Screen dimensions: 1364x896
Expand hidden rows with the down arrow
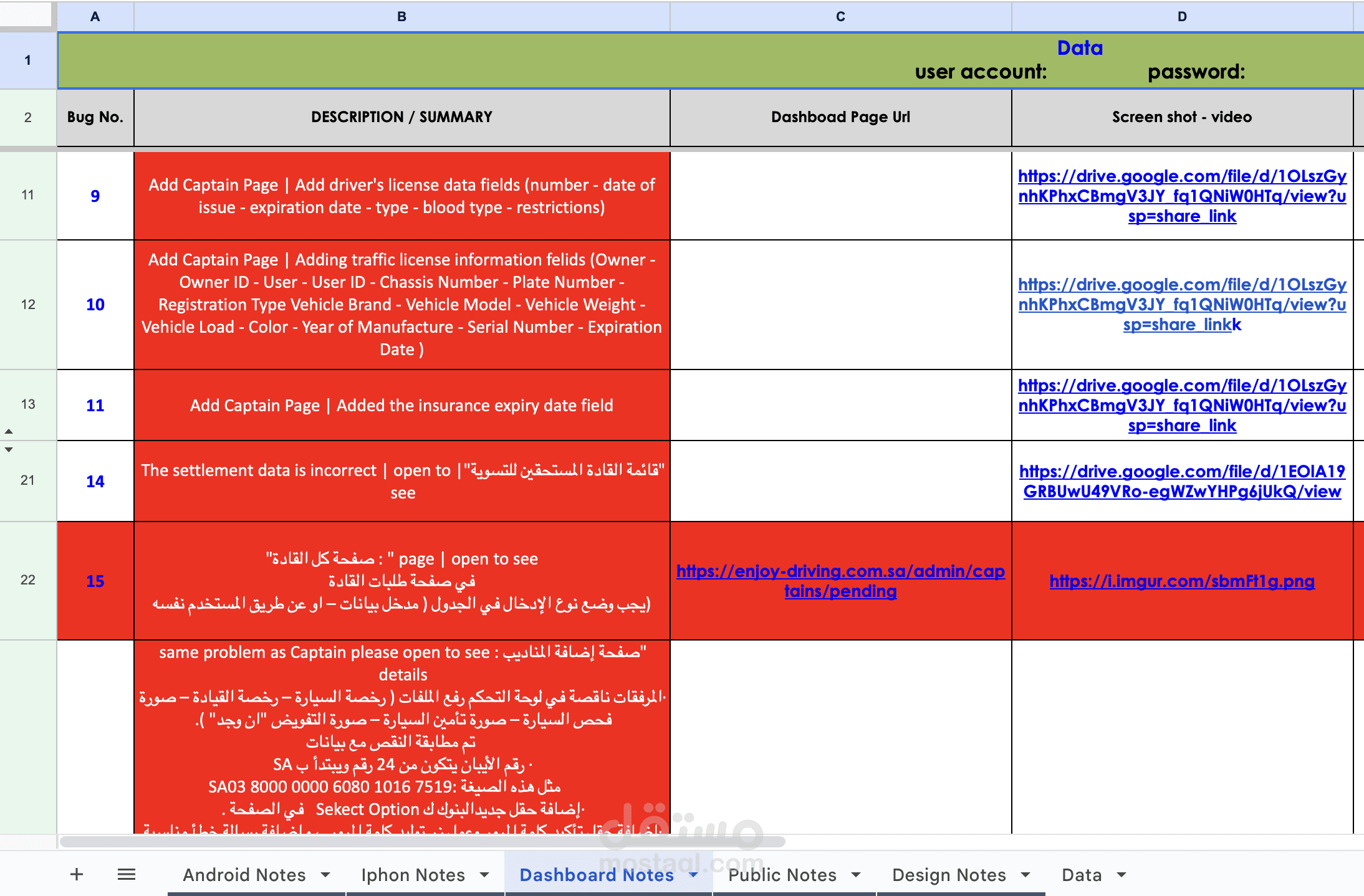pyautogui.click(x=9, y=449)
